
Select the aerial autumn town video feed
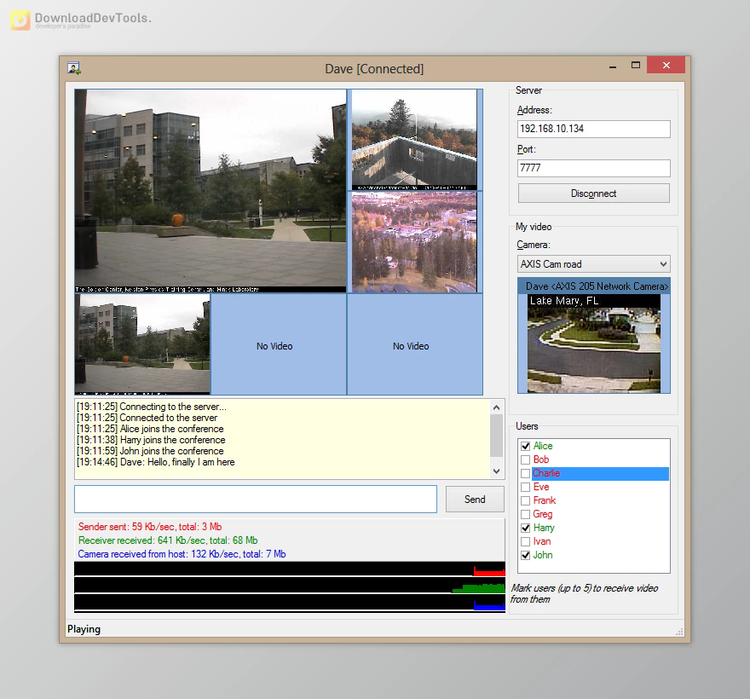click(414, 242)
